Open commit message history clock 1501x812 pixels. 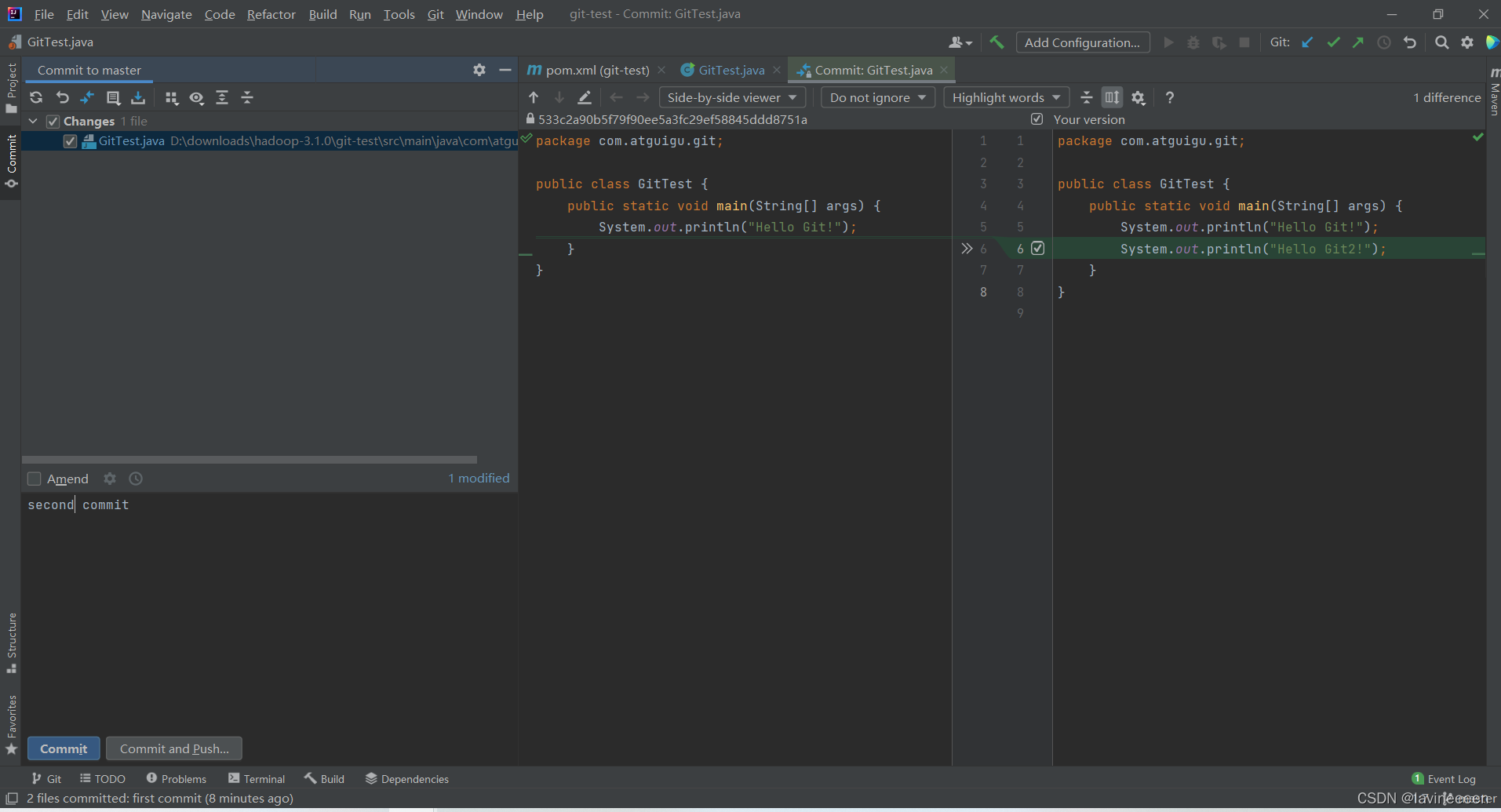click(136, 479)
